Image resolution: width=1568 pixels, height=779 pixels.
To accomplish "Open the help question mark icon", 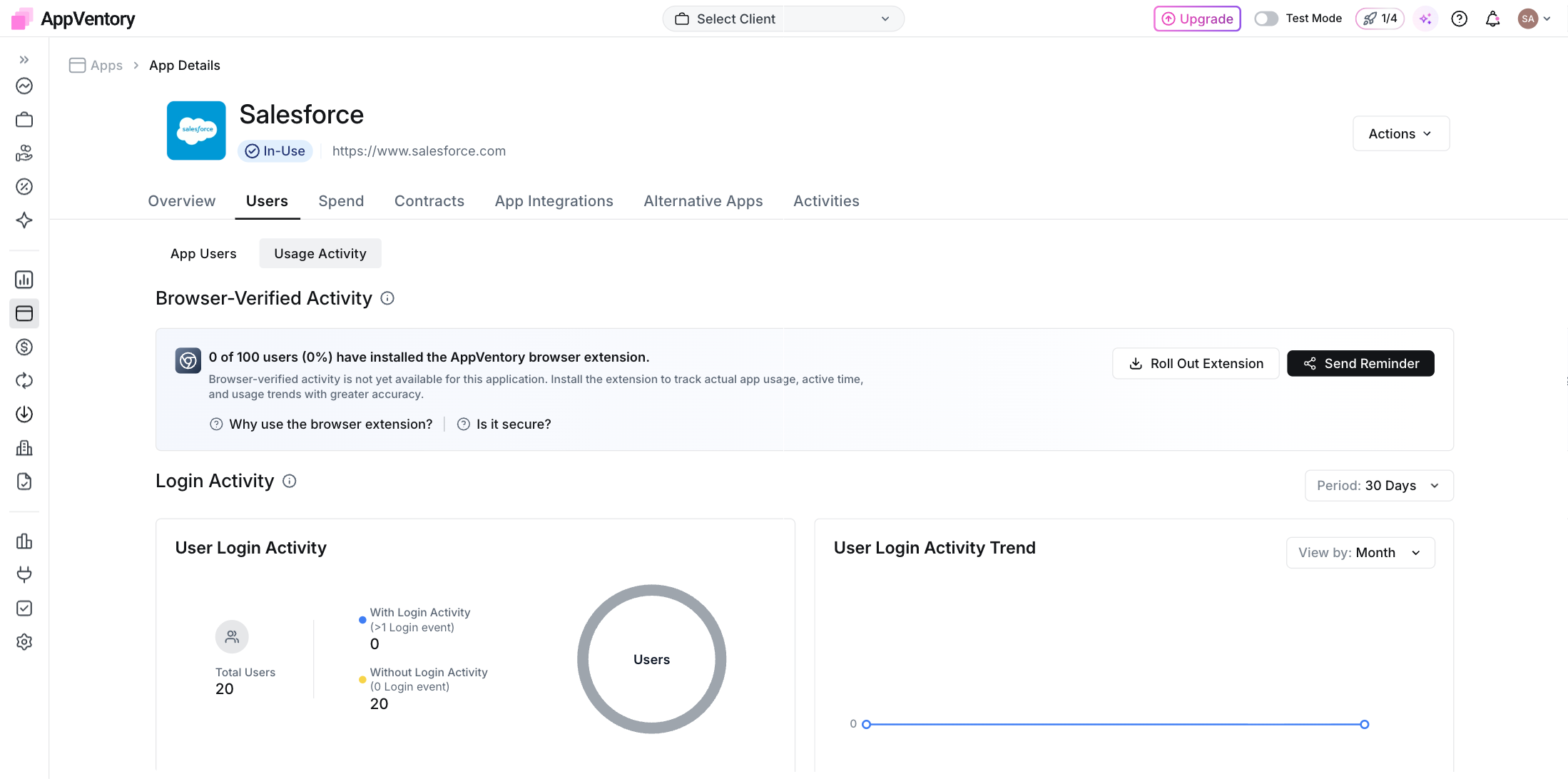I will (1460, 19).
